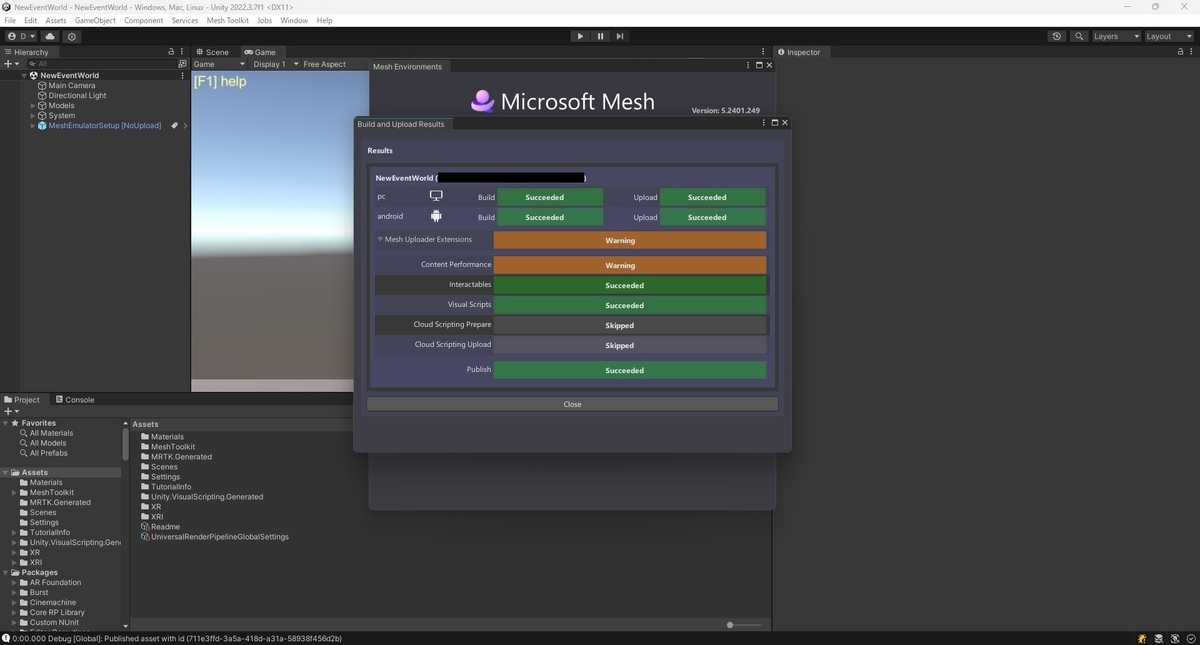
Task: Open the File menu
Action: click(10, 20)
